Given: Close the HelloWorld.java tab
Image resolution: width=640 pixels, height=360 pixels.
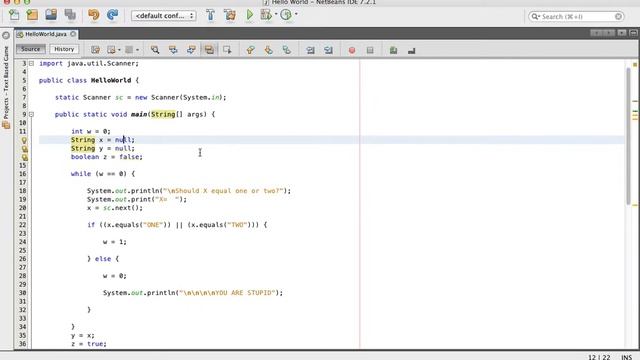Looking at the screenshot, I should click(x=73, y=34).
